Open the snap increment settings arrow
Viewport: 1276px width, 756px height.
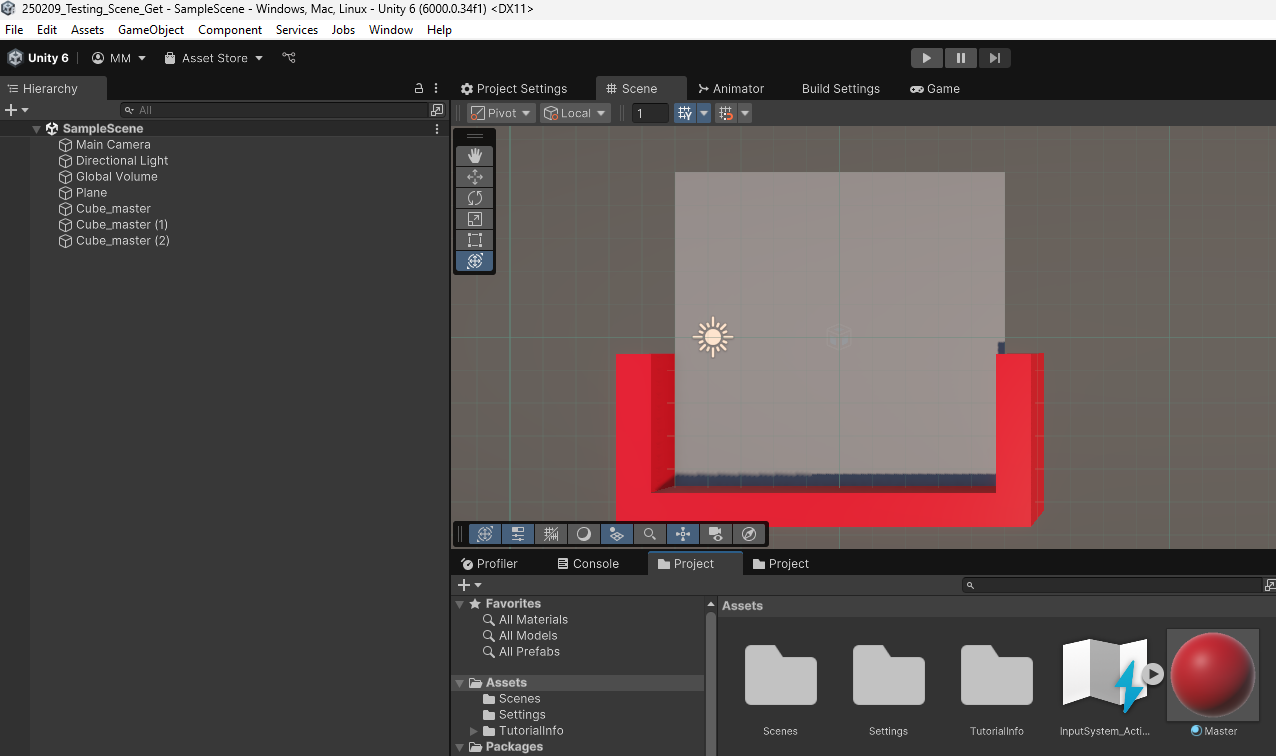pyautogui.click(x=745, y=113)
